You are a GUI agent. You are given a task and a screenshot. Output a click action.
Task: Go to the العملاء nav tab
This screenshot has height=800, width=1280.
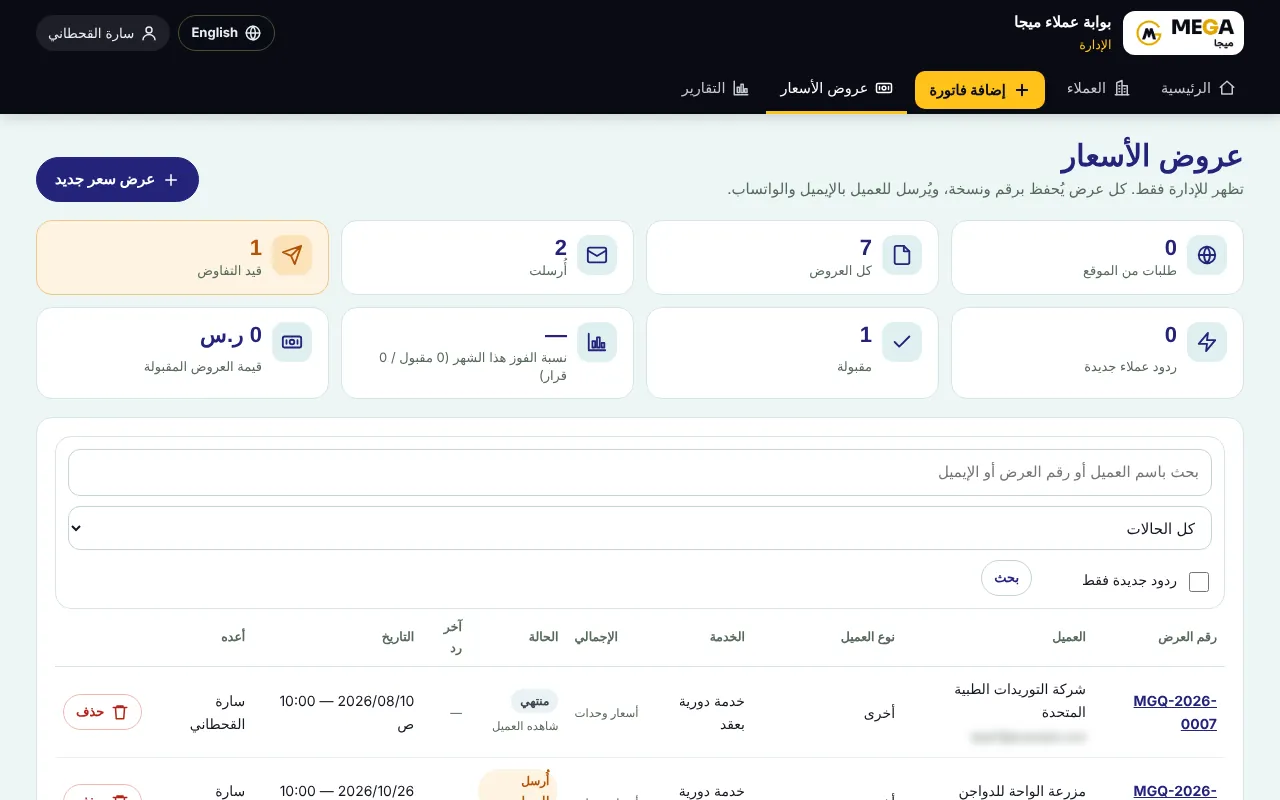point(1099,88)
